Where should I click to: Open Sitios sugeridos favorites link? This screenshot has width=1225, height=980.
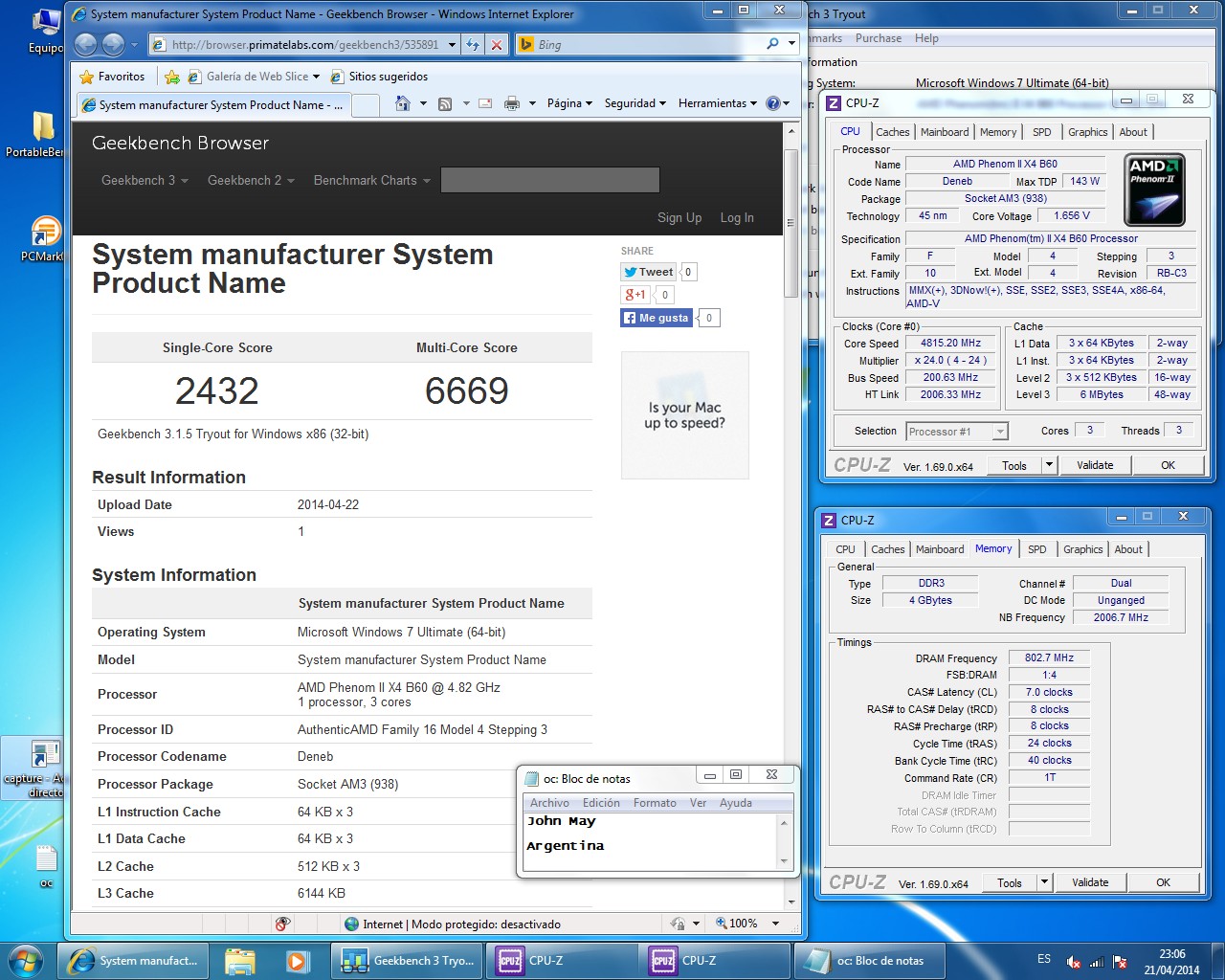tap(379, 77)
